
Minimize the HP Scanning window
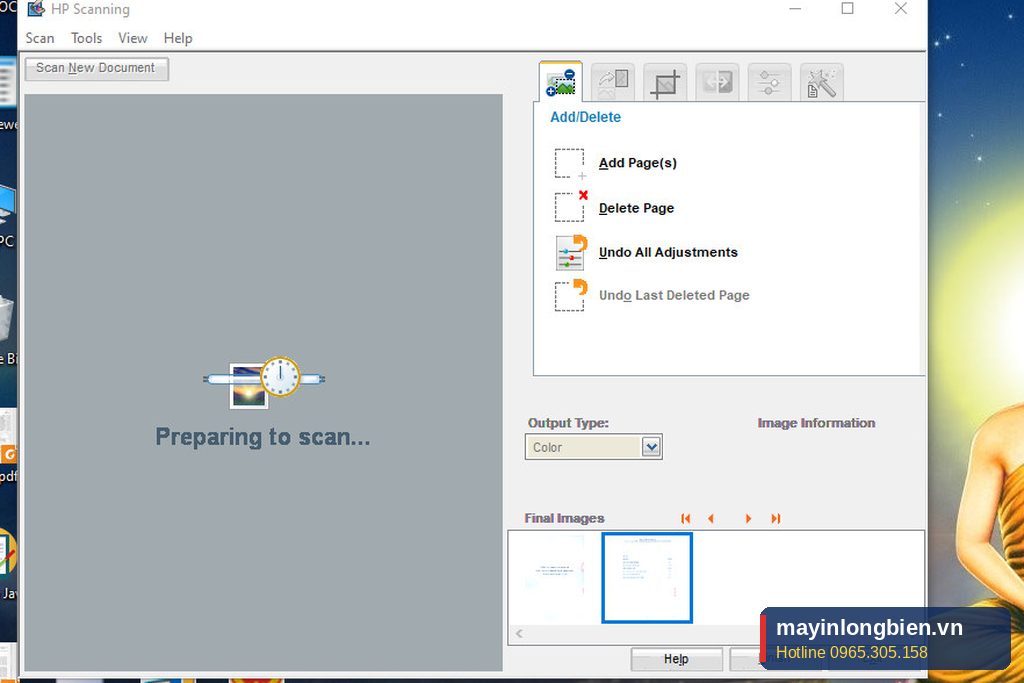(795, 8)
